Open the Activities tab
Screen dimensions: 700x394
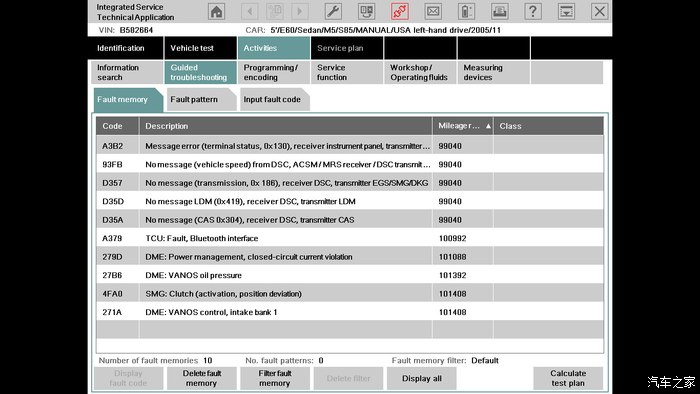[x=274, y=48]
